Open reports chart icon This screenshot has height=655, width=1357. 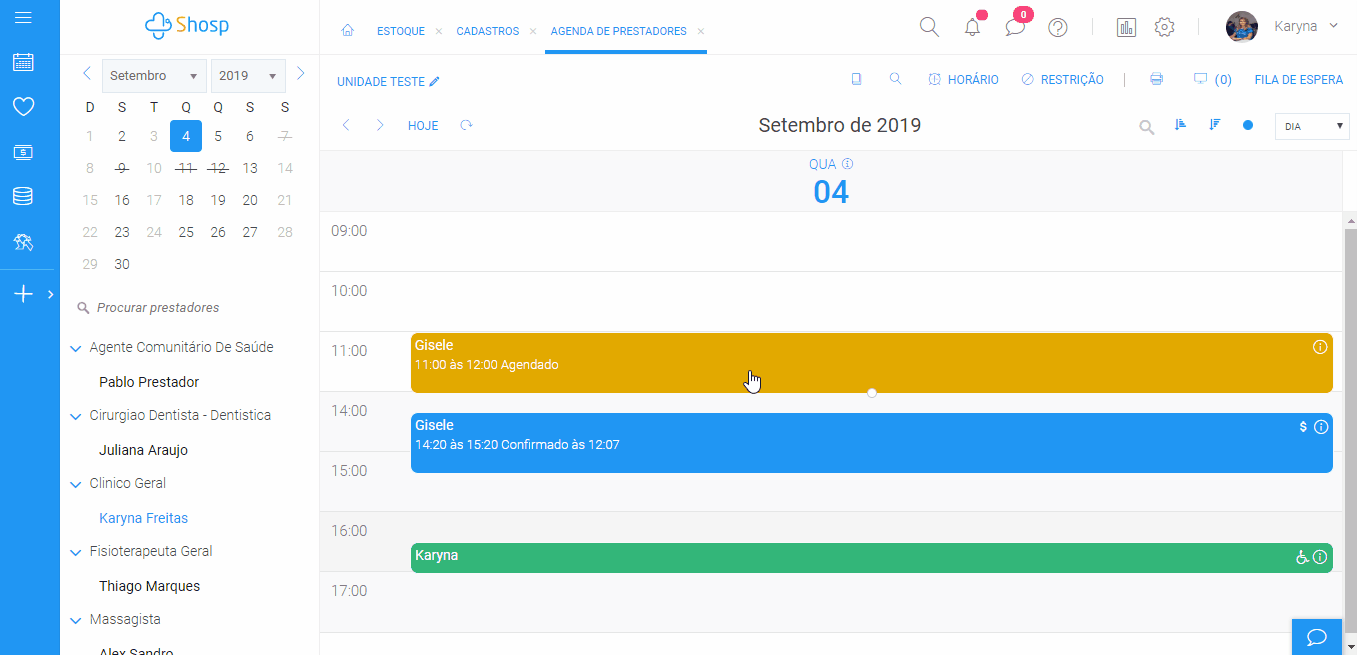1126,27
